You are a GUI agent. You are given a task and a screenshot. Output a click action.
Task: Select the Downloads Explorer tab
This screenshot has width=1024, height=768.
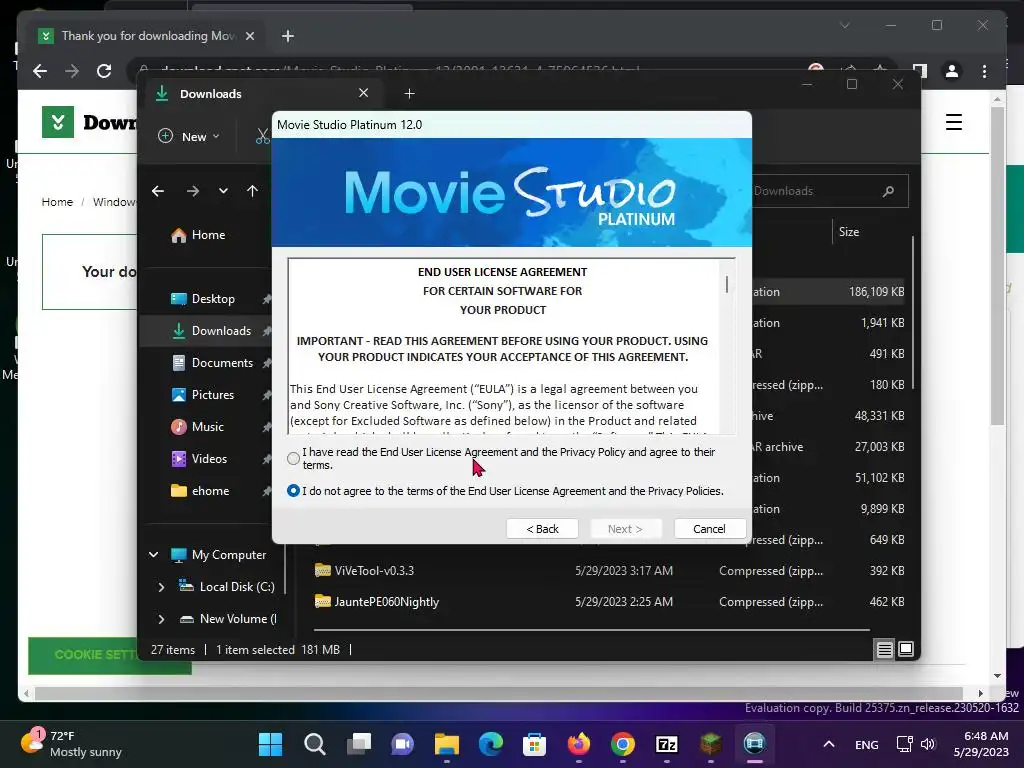coord(263,93)
